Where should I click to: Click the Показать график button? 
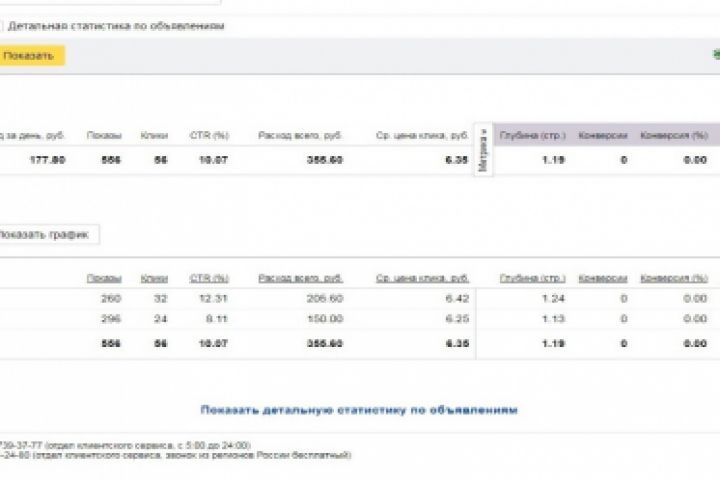[48, 234]
